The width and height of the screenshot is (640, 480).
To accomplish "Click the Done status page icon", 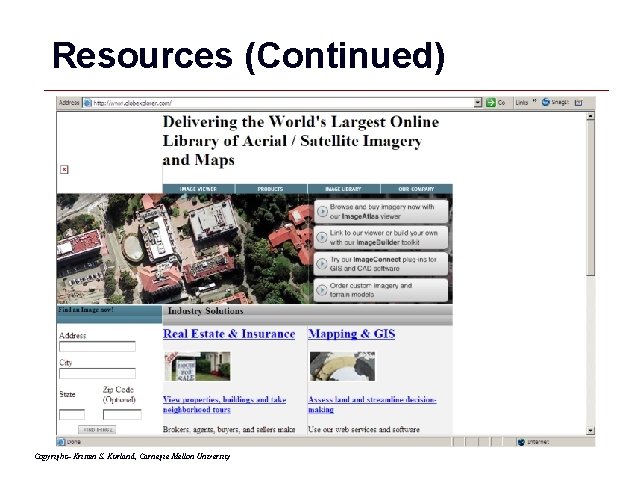I will tap(61, 442).
